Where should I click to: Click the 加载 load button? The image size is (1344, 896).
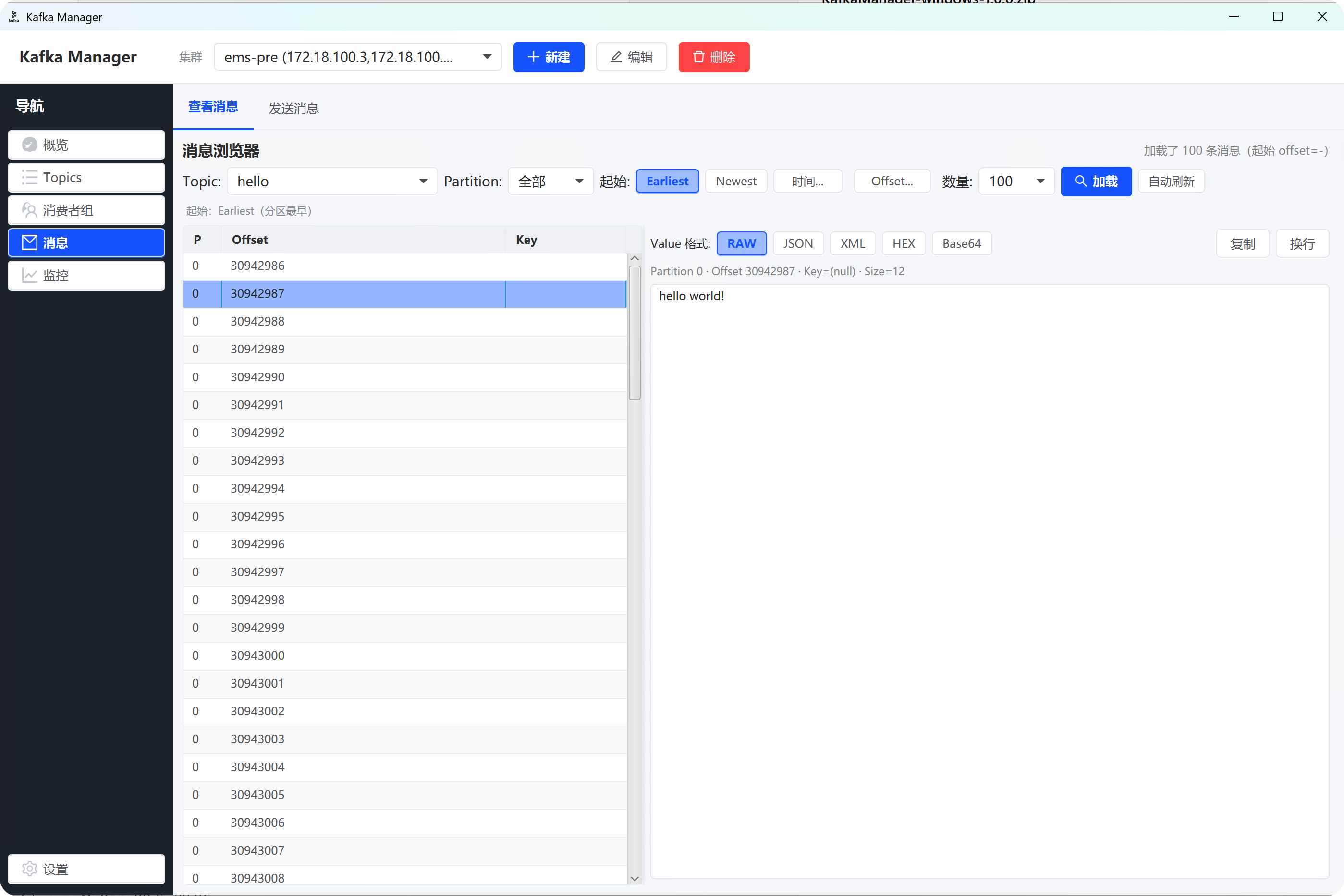click(1096, 181)
